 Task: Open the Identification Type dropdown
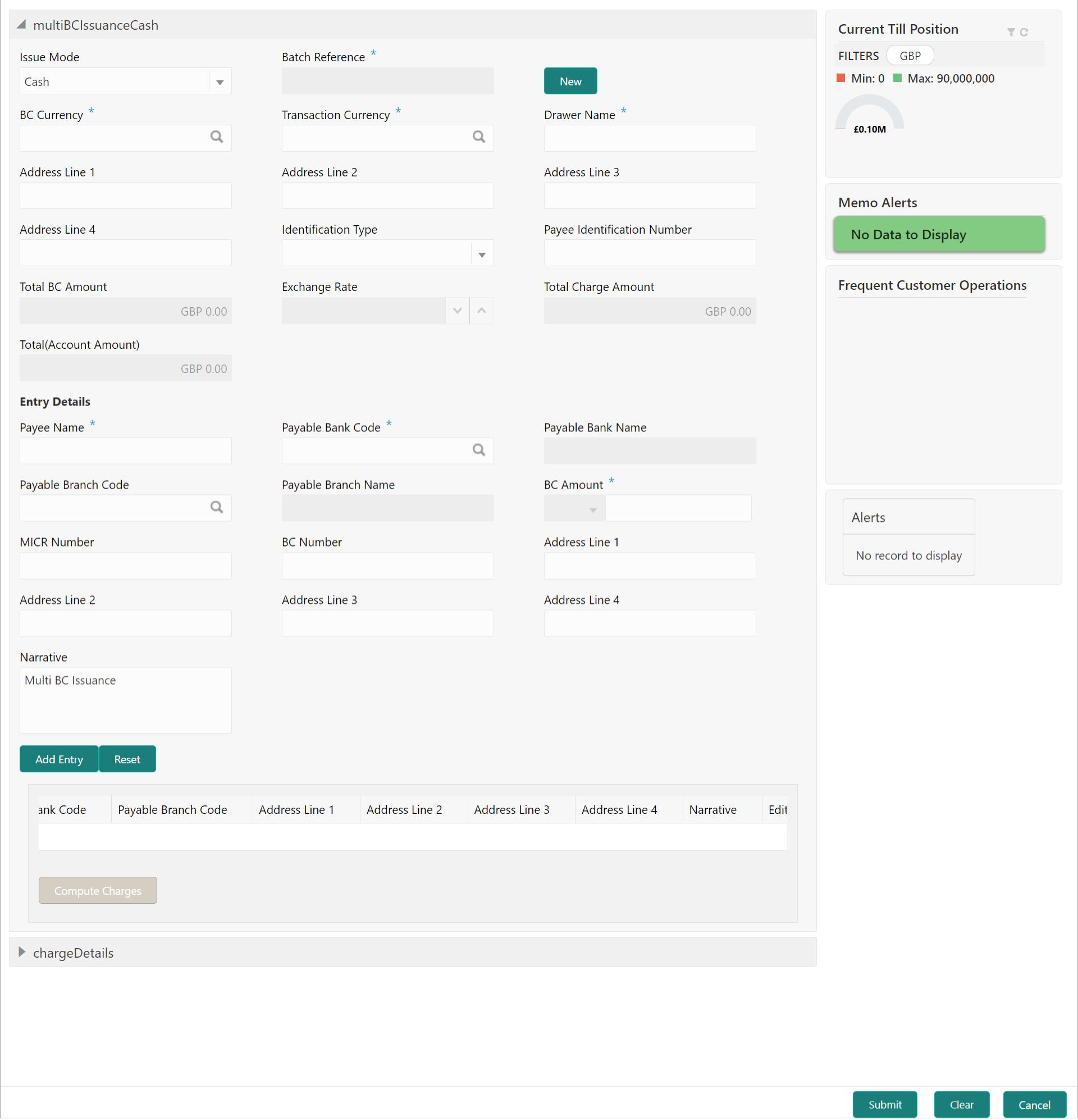[482, 255]
